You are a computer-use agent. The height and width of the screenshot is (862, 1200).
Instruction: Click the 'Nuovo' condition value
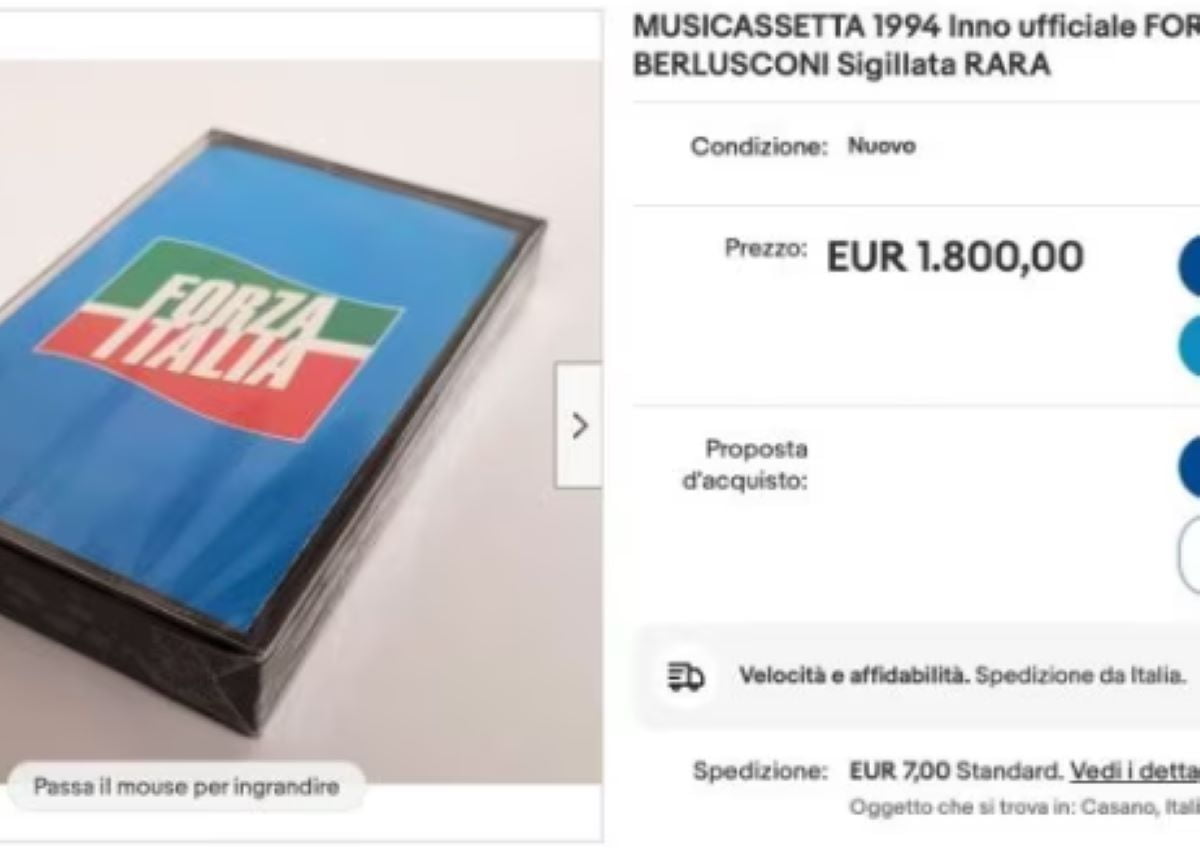pos(882,146)
